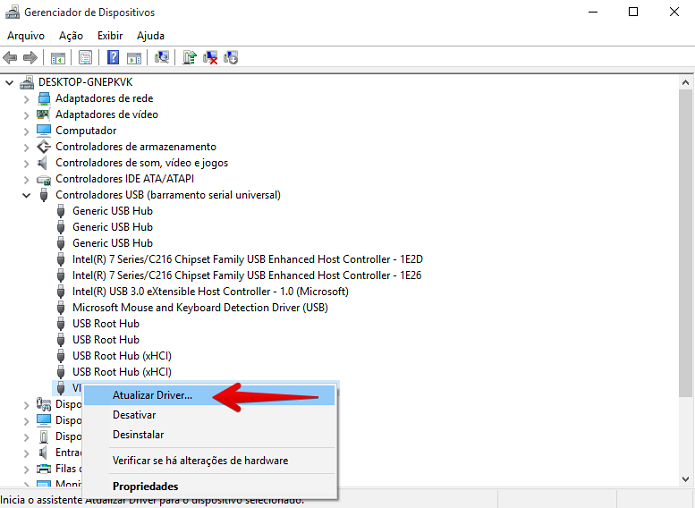Click the add legacy hardware toolbar icon
Viewport: 695px width, 508px height.
click(x=231, y=58)
